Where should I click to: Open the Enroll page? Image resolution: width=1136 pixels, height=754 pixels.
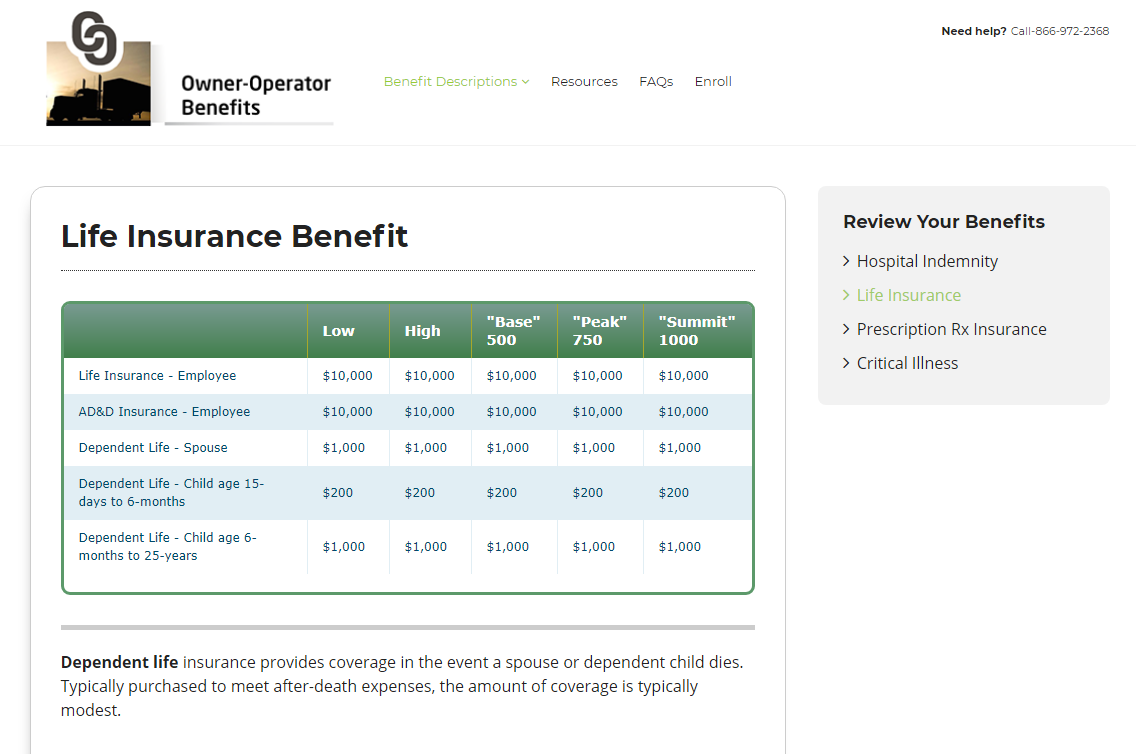[x=713, y=82]
